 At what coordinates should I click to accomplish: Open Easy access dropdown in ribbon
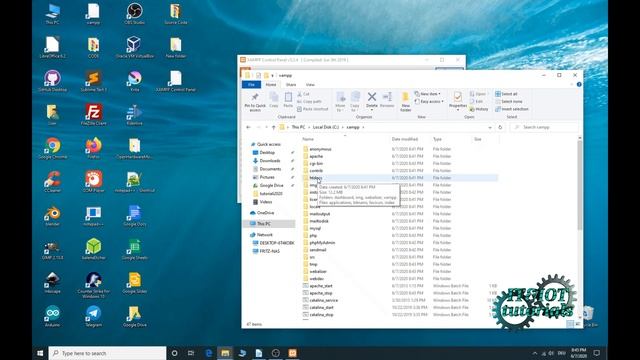coord(429,101)
